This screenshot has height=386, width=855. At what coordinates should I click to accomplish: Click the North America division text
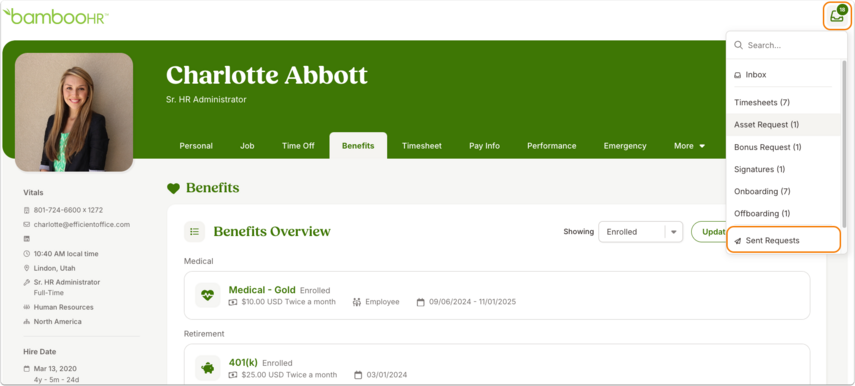58,322
